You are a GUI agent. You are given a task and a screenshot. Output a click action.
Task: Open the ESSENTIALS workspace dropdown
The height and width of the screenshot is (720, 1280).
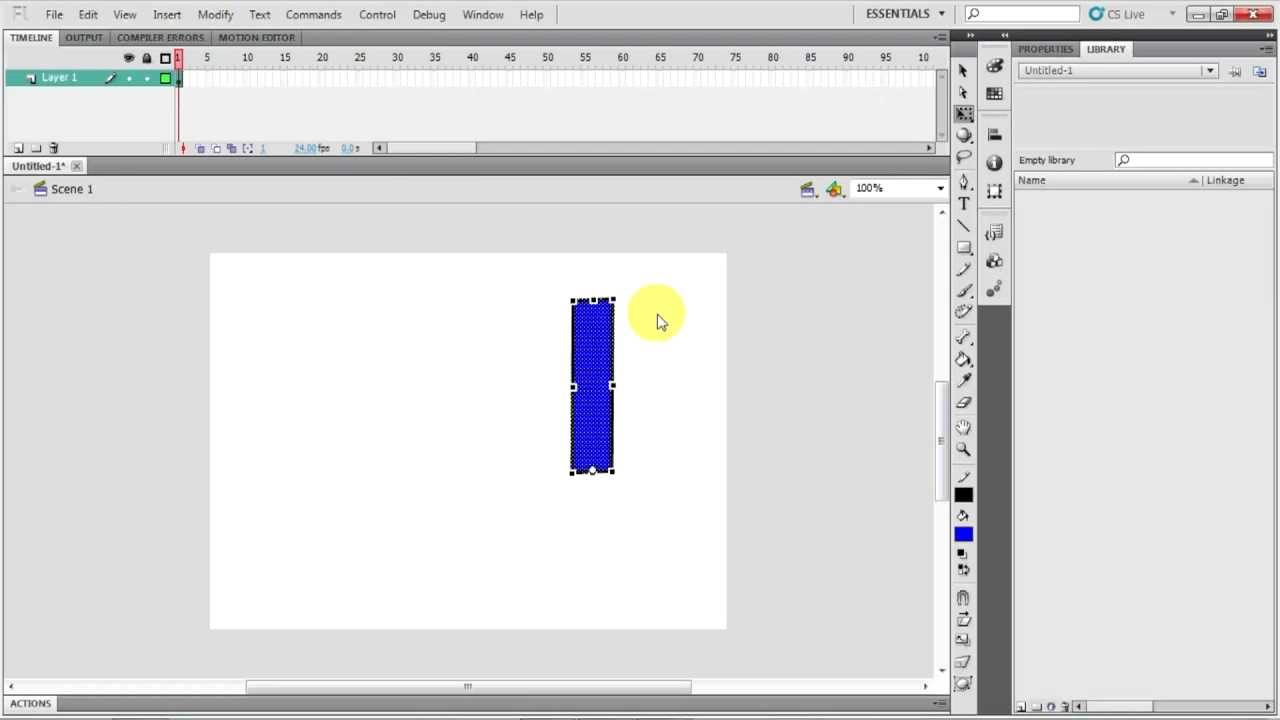905,14
